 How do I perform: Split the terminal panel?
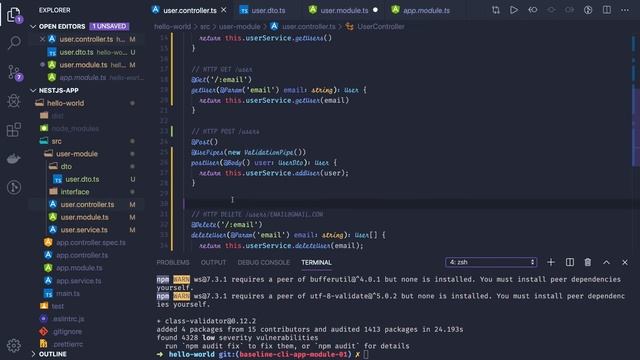coord(570,262)
